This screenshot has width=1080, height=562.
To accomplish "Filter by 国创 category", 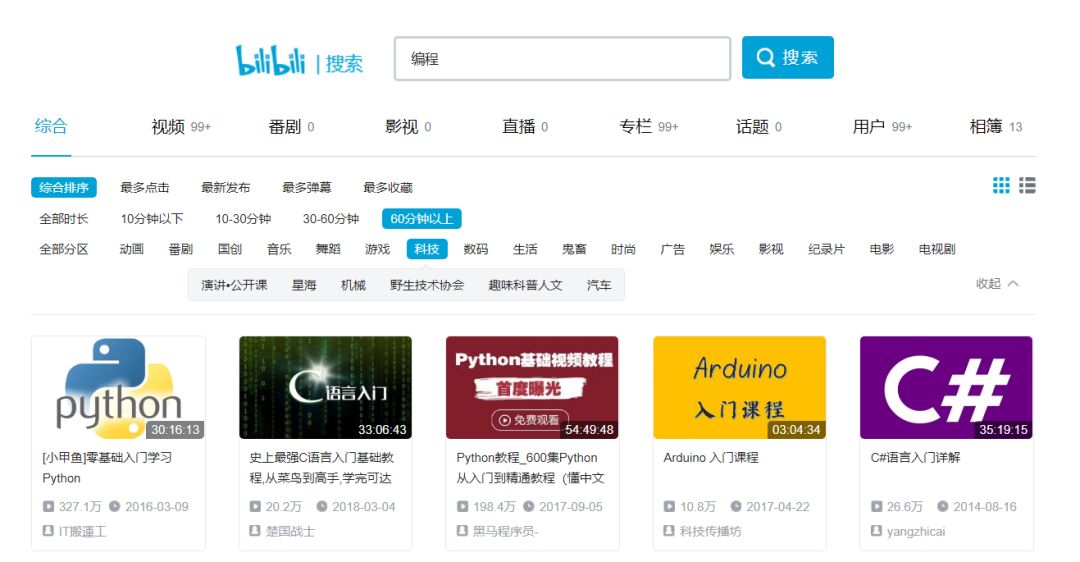I will pyautogui.click(x=230, y=249).
